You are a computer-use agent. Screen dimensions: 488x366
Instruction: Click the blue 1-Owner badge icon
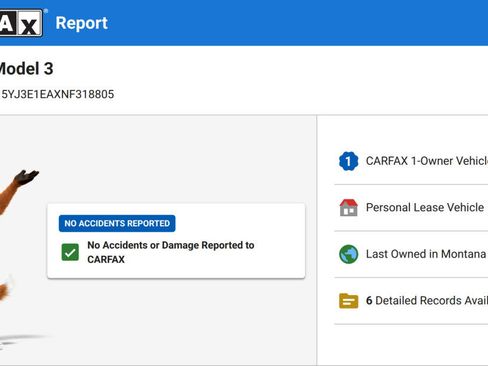coord(348,161)
